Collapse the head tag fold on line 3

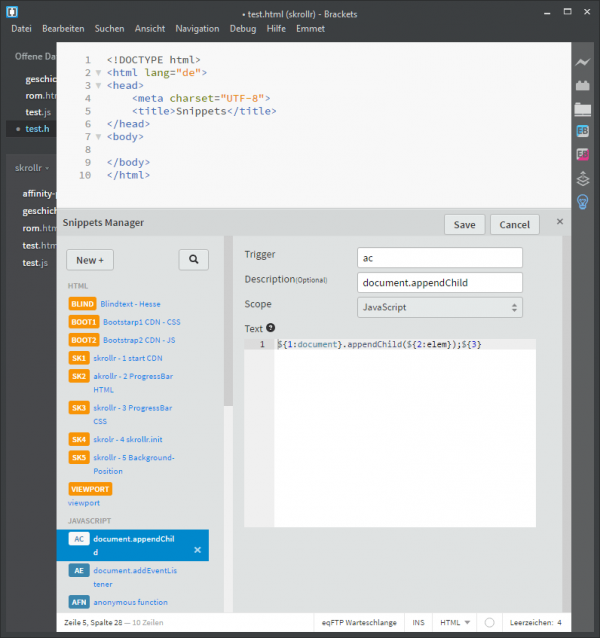[x=98, y=86]
